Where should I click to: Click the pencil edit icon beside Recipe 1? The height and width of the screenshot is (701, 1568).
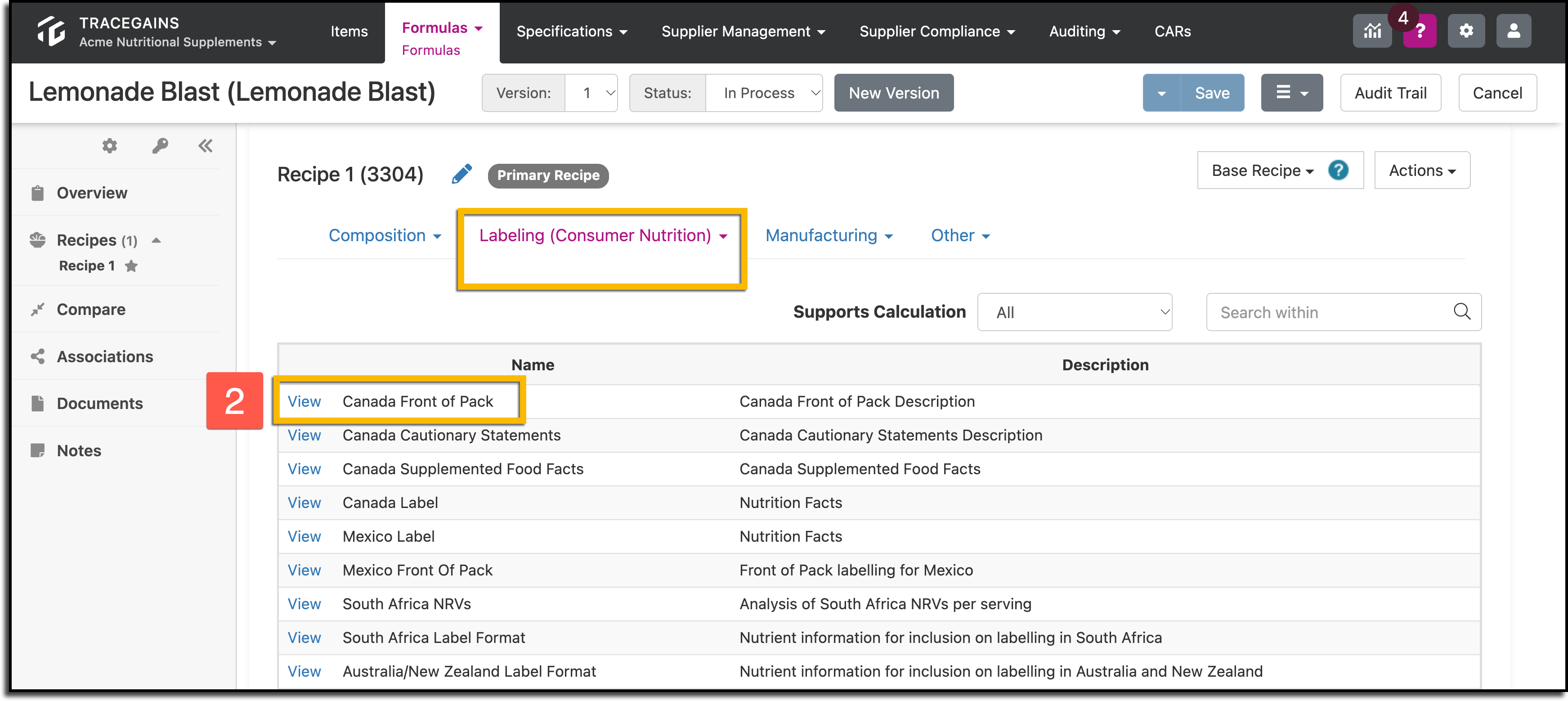(x=462, y=174)
